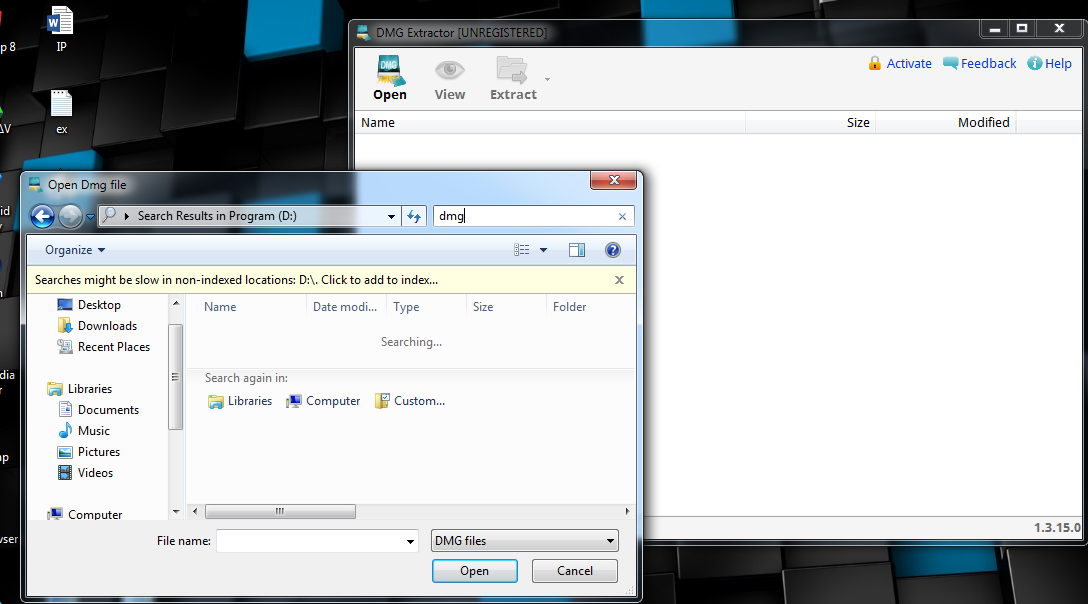Search again in Libraries
The width and height of the screenshot is (1088, 604).
240,401
